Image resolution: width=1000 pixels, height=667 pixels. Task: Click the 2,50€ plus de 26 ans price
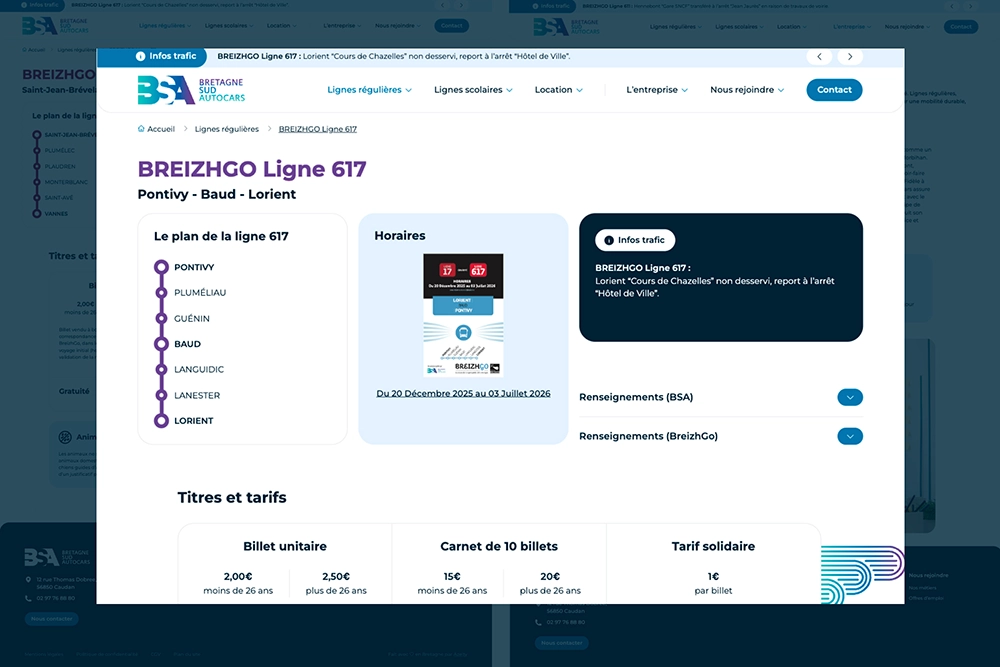[336, 583]
